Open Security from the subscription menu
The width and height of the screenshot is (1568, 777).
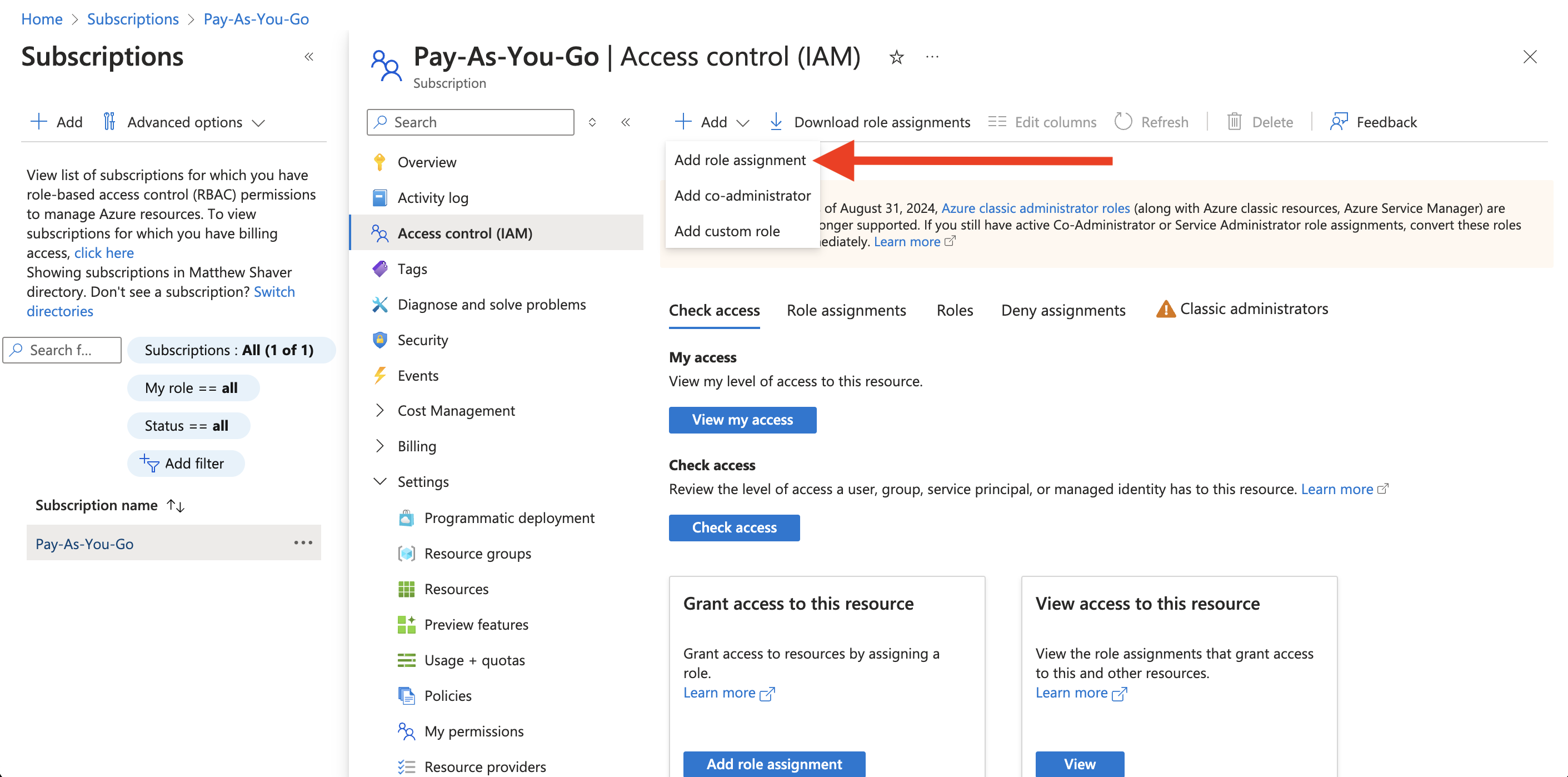point(422,340)
